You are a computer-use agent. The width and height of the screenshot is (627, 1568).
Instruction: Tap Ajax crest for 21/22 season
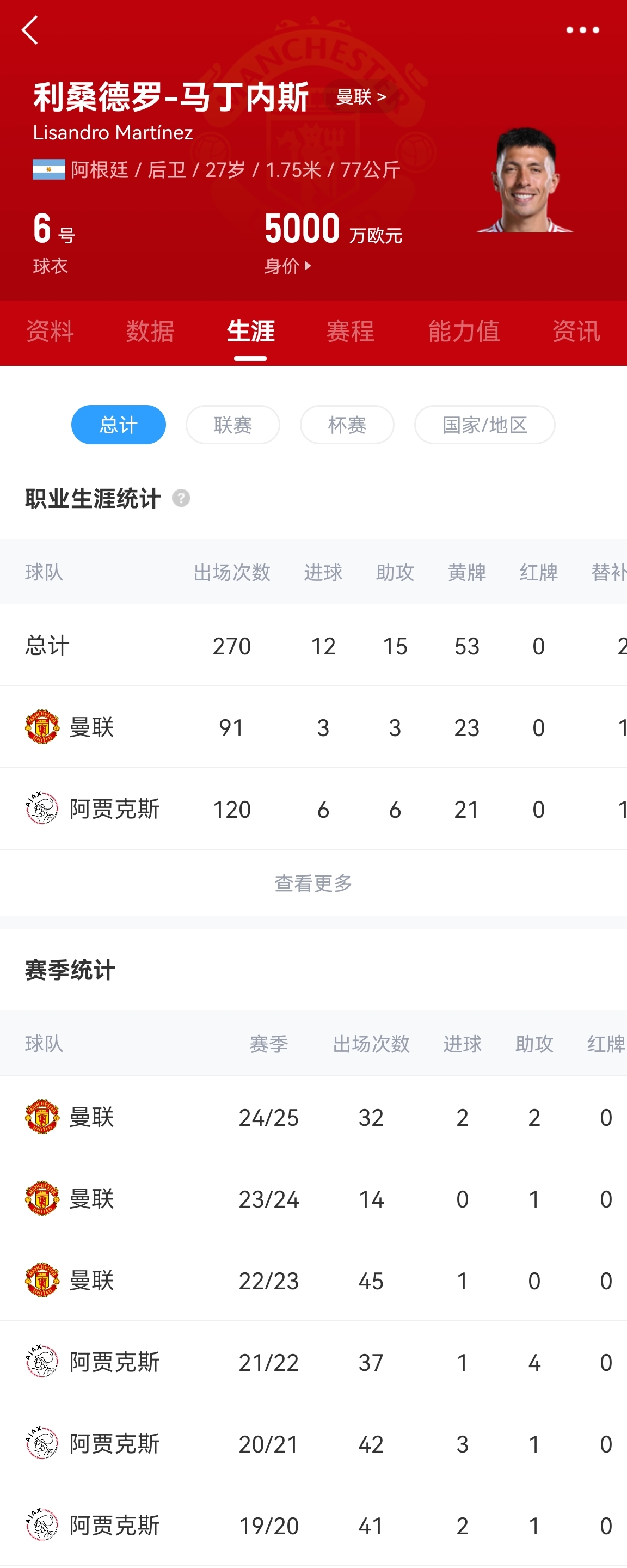pos(42,1362)
